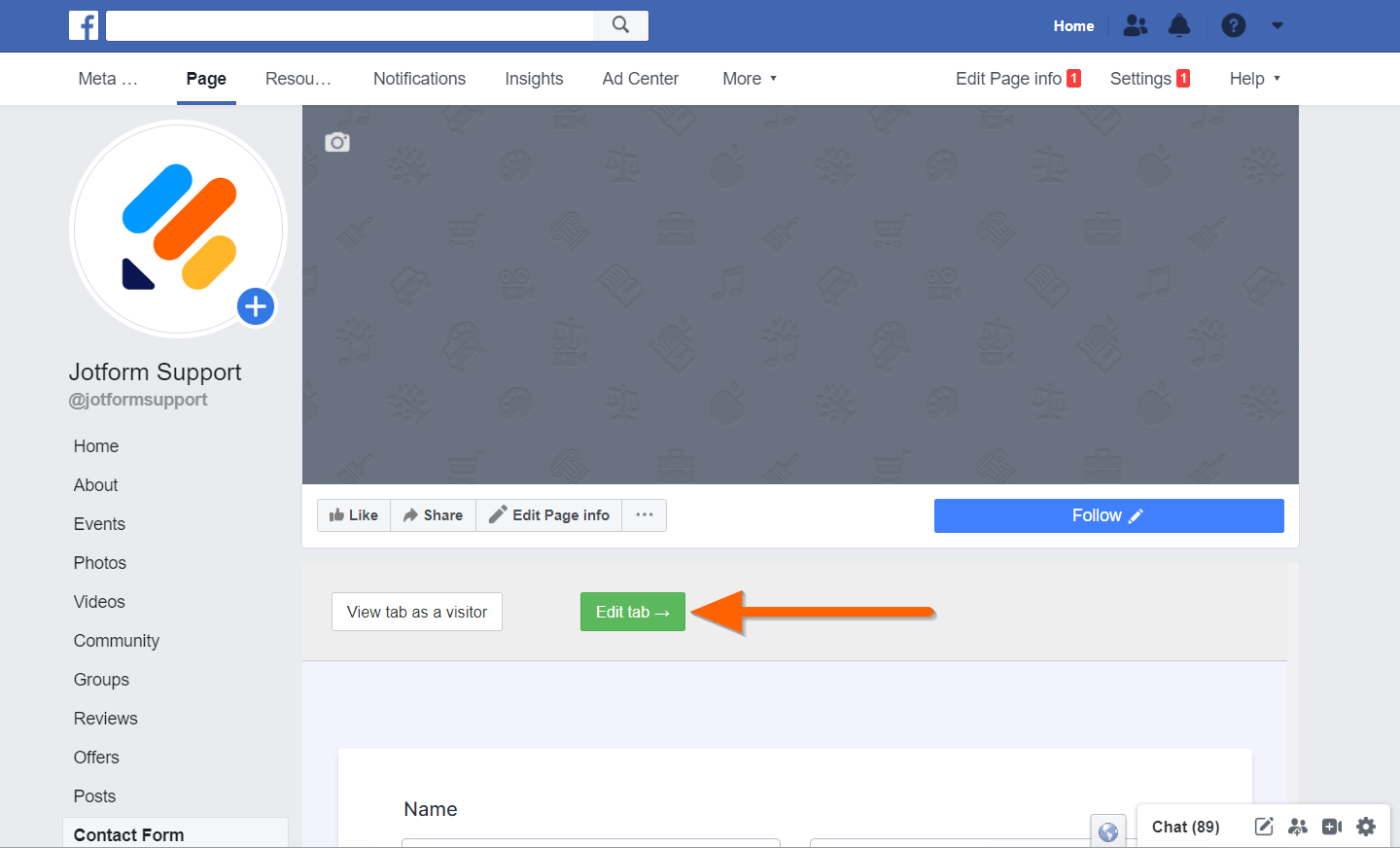The image size is (1400, 848).
Task: Click Edit Page info button below cover
Action: click(549, 515)
